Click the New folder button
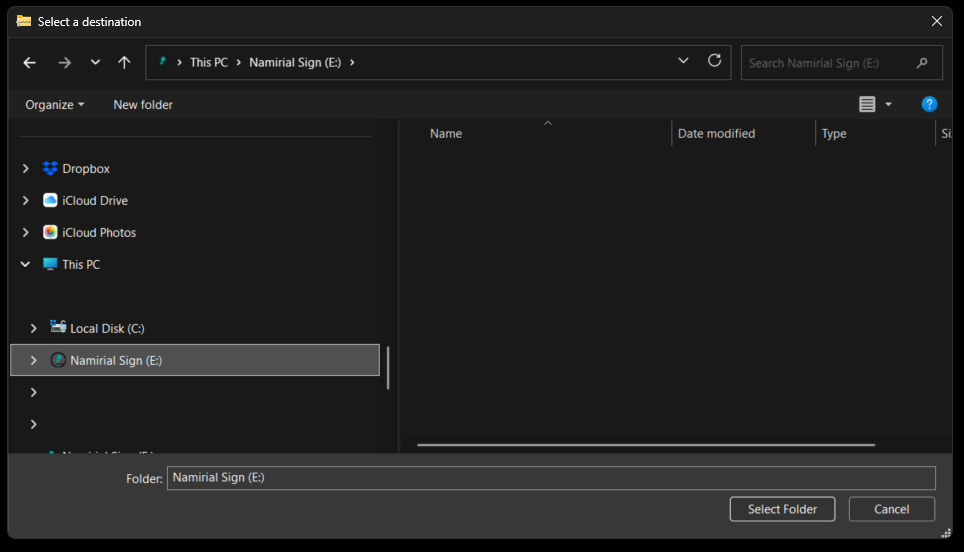 click(x=143, y=105)
